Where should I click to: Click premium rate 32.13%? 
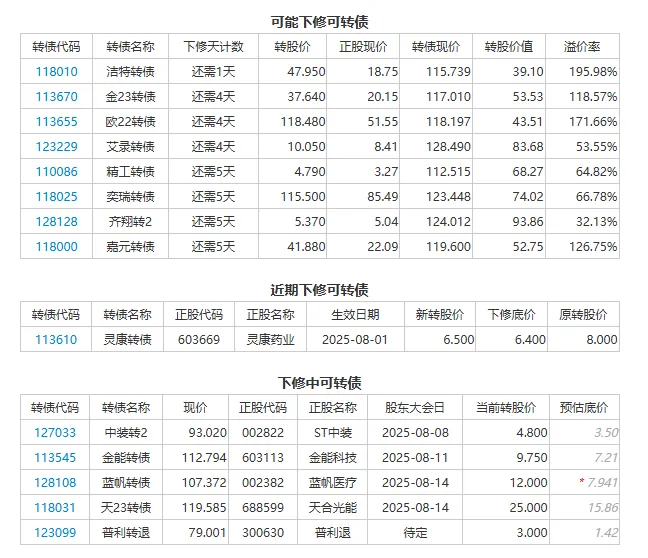point(597,222)
